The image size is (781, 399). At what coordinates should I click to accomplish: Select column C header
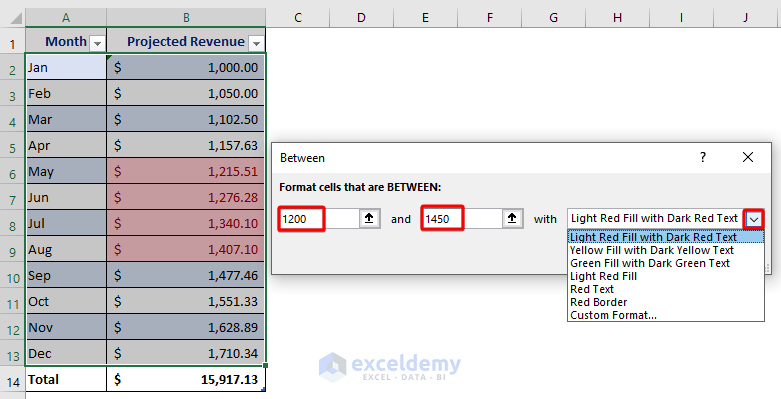[x=298, y=18]
